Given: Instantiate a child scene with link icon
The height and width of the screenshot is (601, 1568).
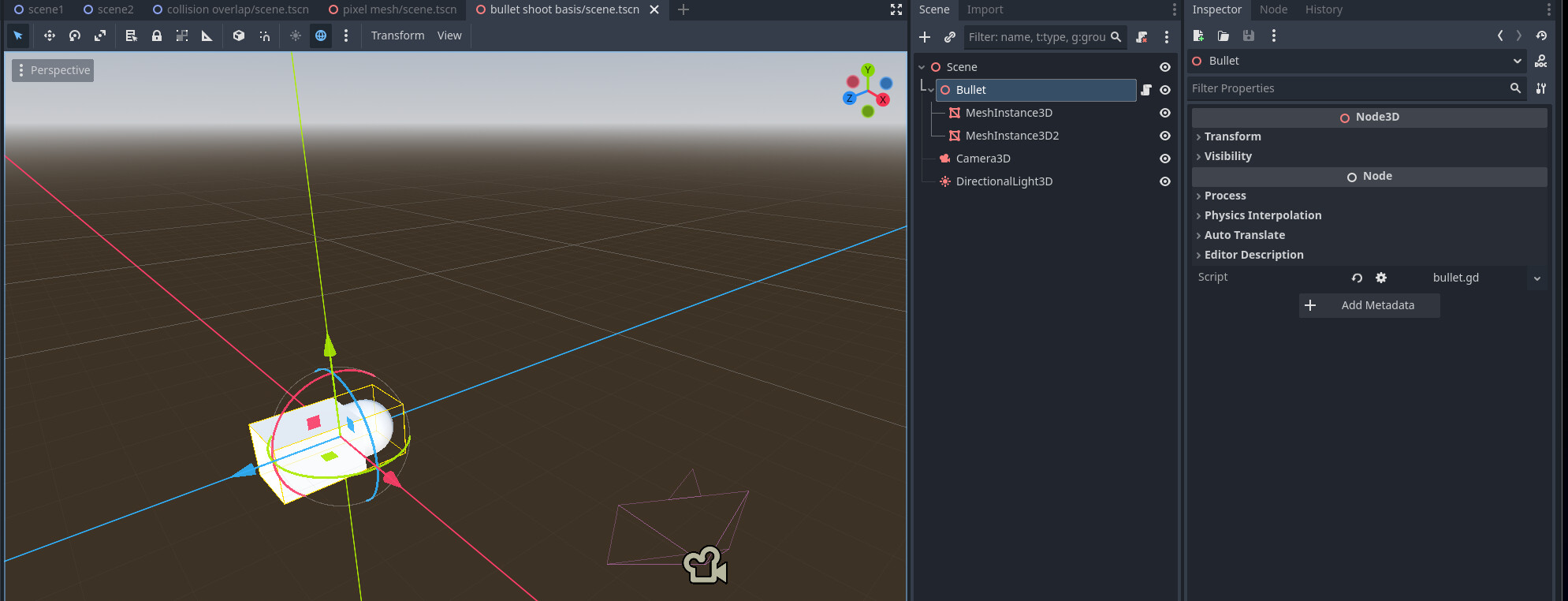Looking at the screenshot, I should coord(950,37).
